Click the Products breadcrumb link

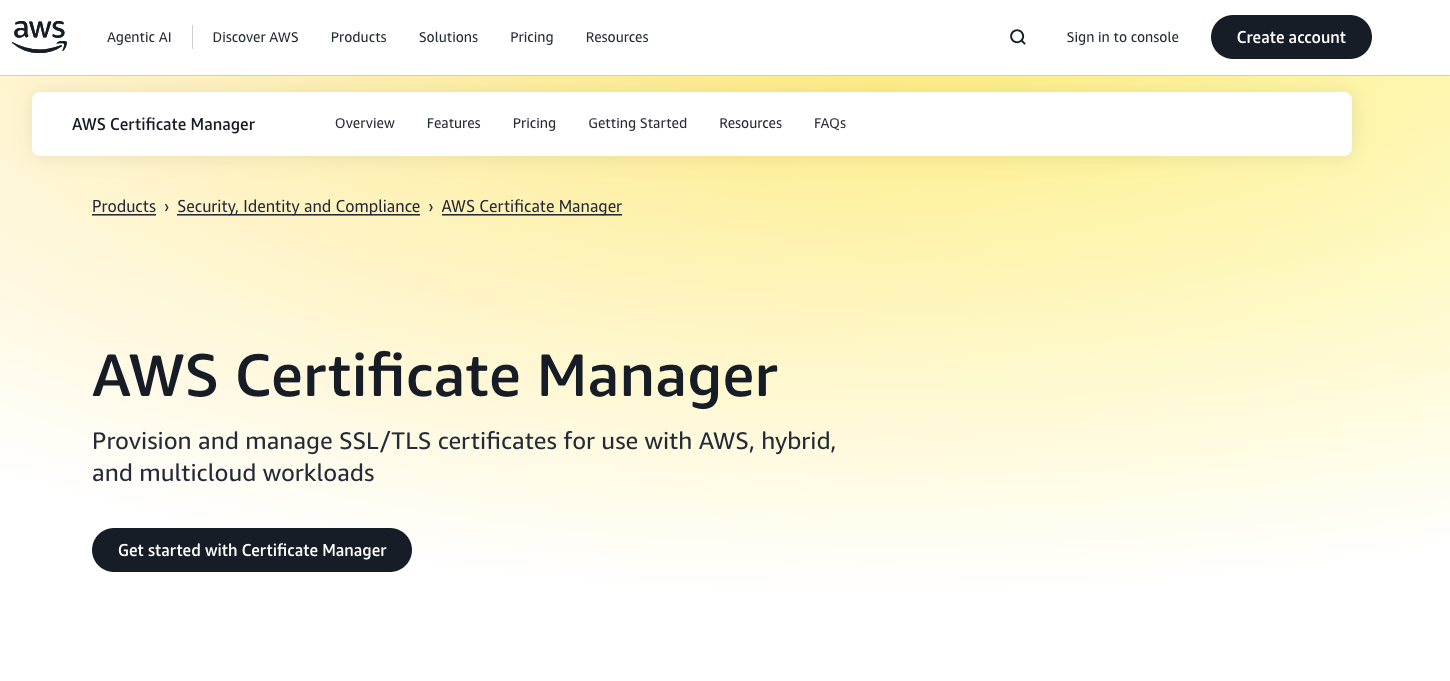(124, 206)
